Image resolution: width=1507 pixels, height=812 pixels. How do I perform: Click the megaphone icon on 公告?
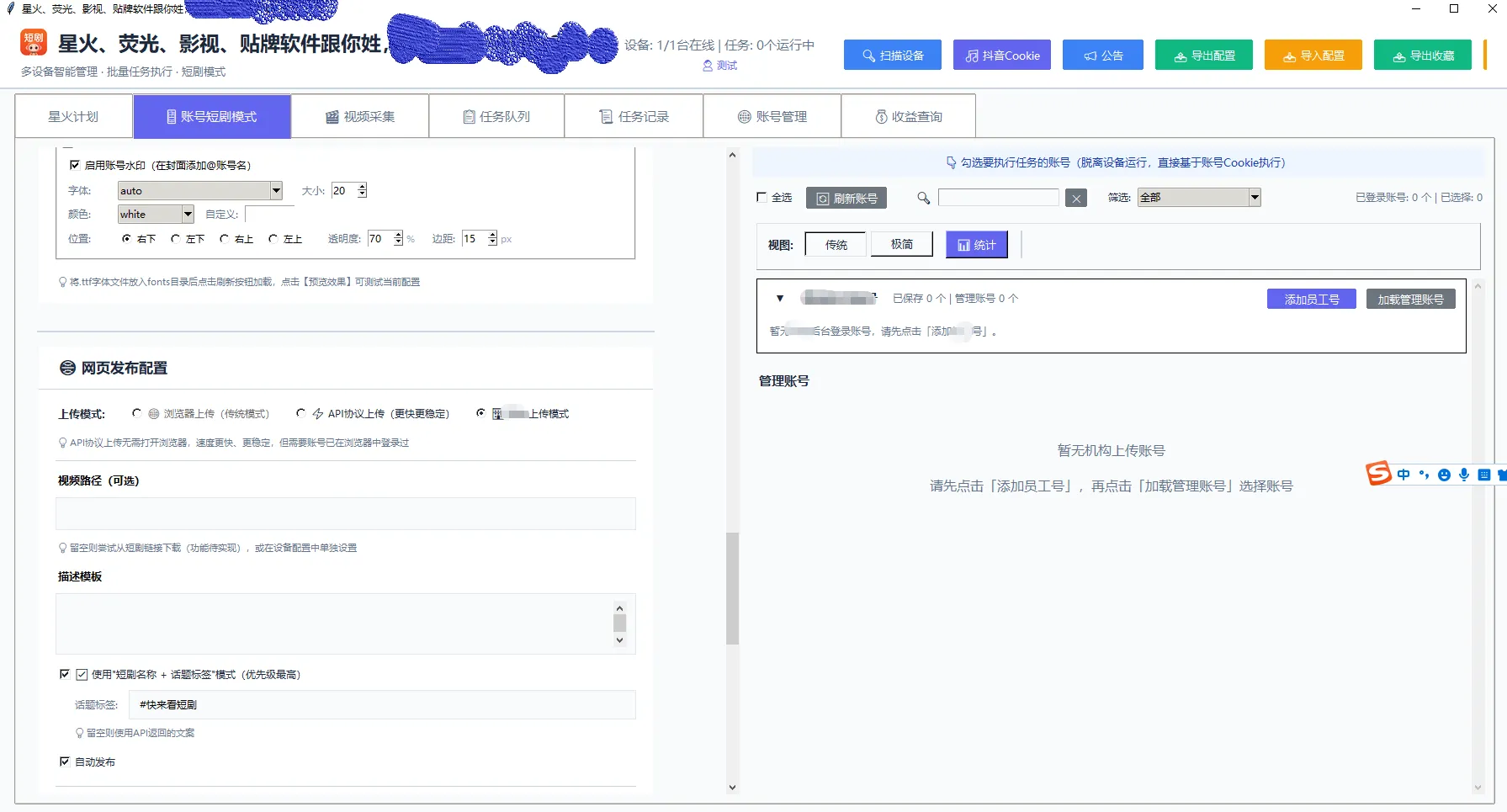point(1090,56)
